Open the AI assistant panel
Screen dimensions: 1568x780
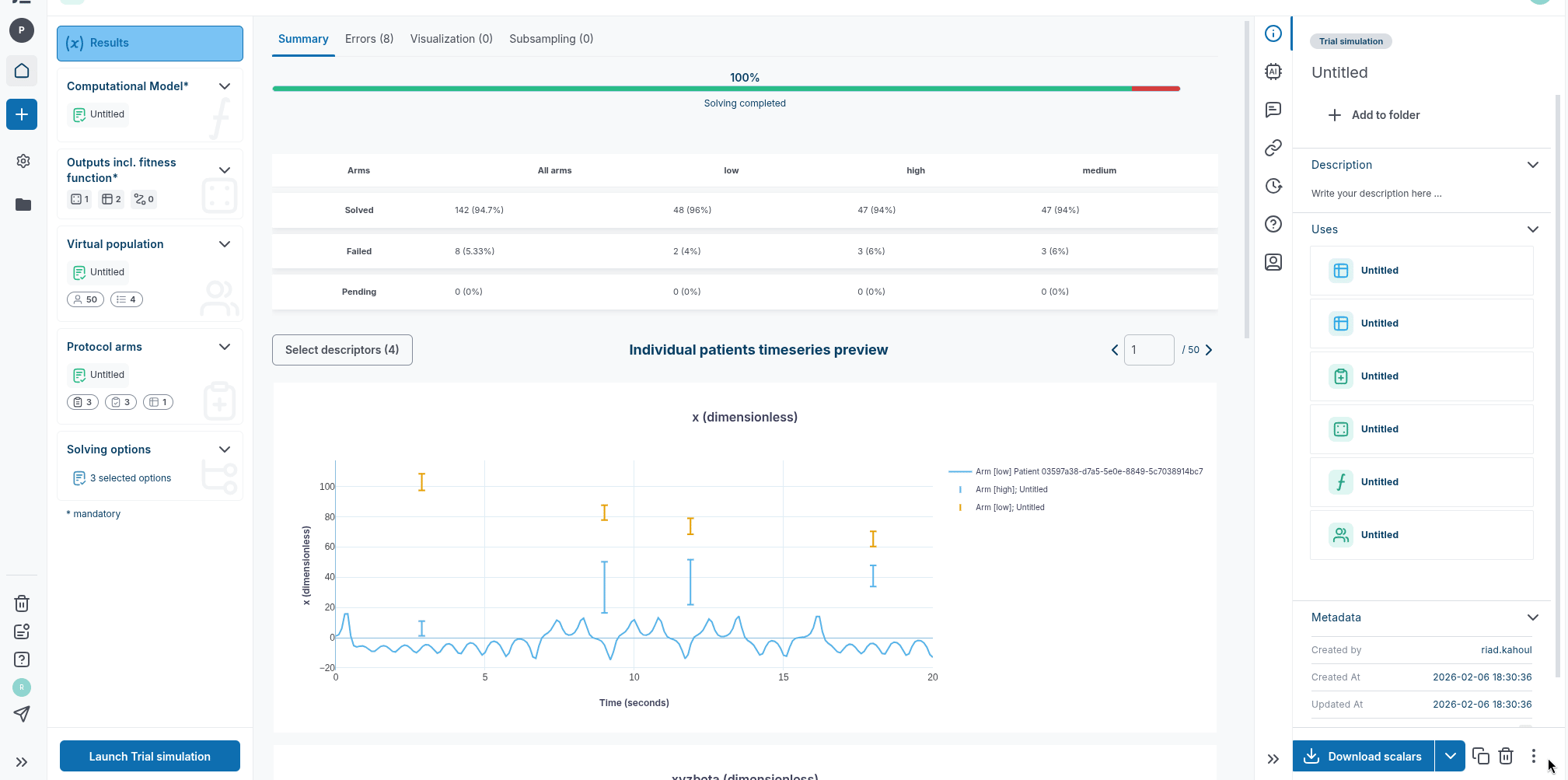click(x=1273, y=72)
